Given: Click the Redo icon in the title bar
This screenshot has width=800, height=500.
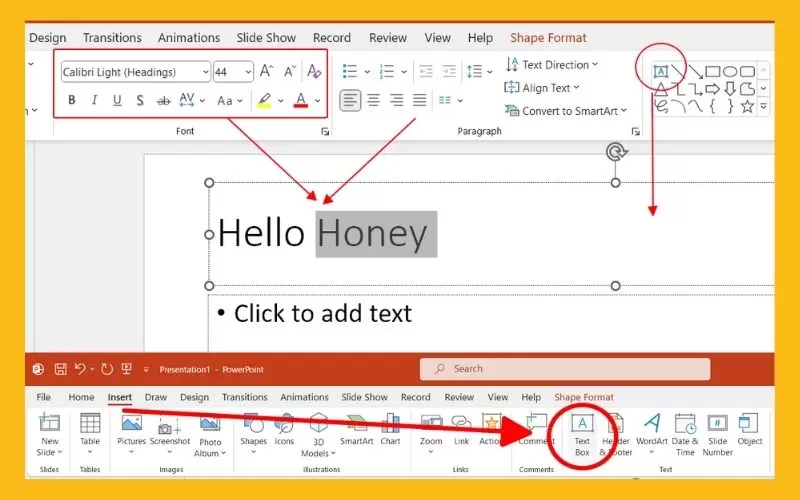Looking at the screenshot, I should [x=107, y=369].
